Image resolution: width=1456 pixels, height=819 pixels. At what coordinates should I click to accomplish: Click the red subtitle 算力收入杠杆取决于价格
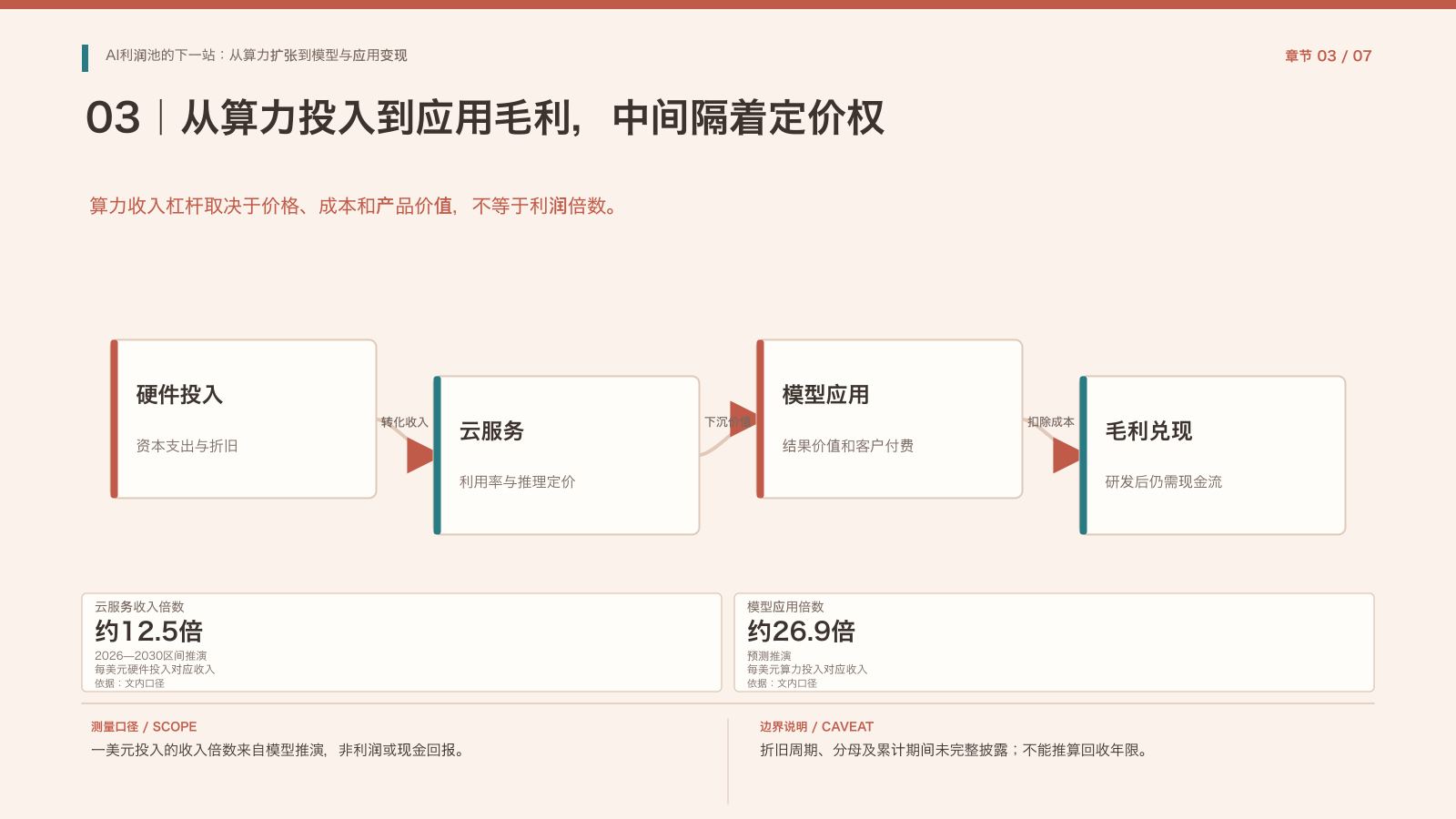356,207
